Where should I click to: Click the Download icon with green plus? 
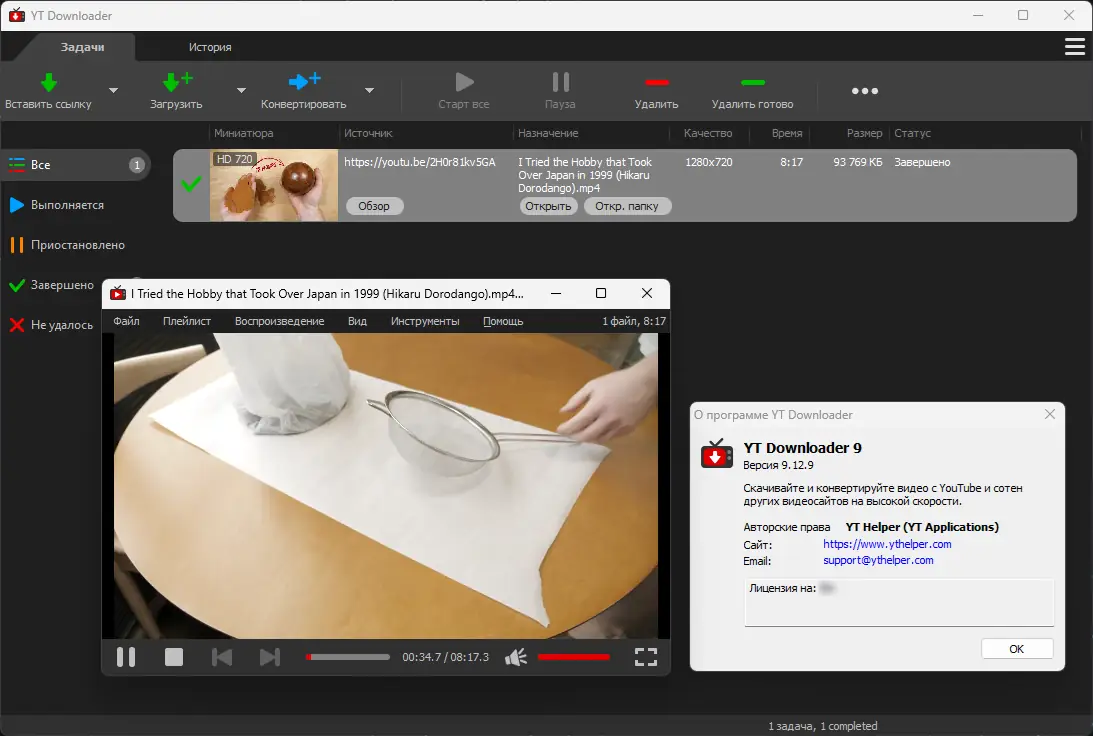coord(176,82)
